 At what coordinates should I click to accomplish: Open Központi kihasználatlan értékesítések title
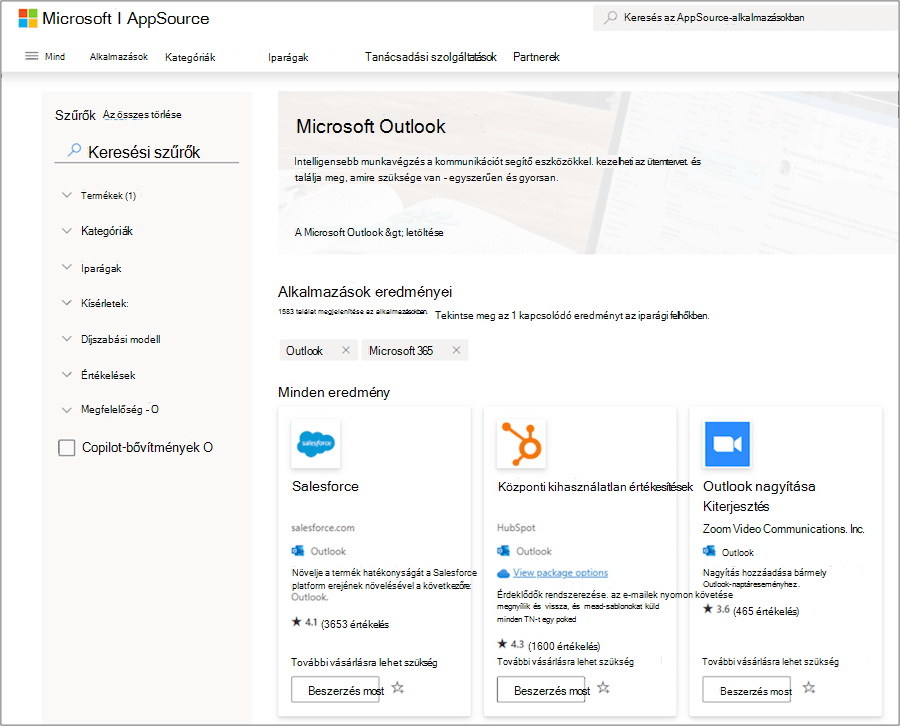coord(595,487)
